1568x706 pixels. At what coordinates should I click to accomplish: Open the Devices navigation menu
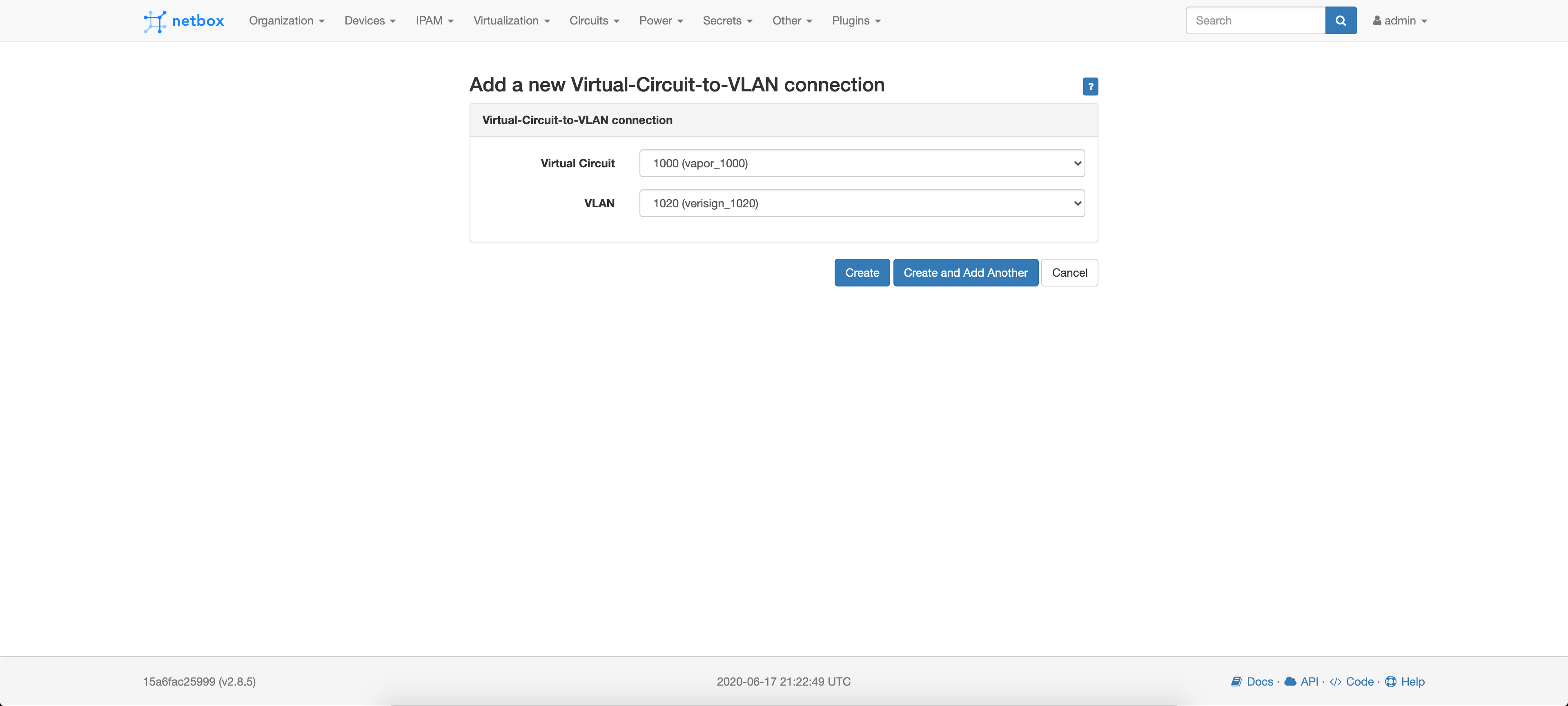(x=370, y=21)
